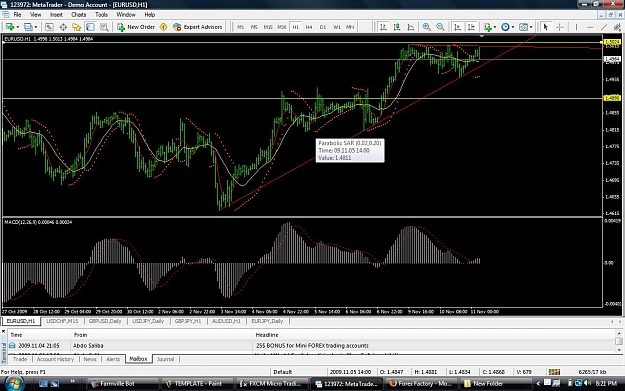Viewport: 625px width, 391px height.
Task: Expand the Profiles dropdown arrow
Action: pyautogui.click(x=36, y=27)
